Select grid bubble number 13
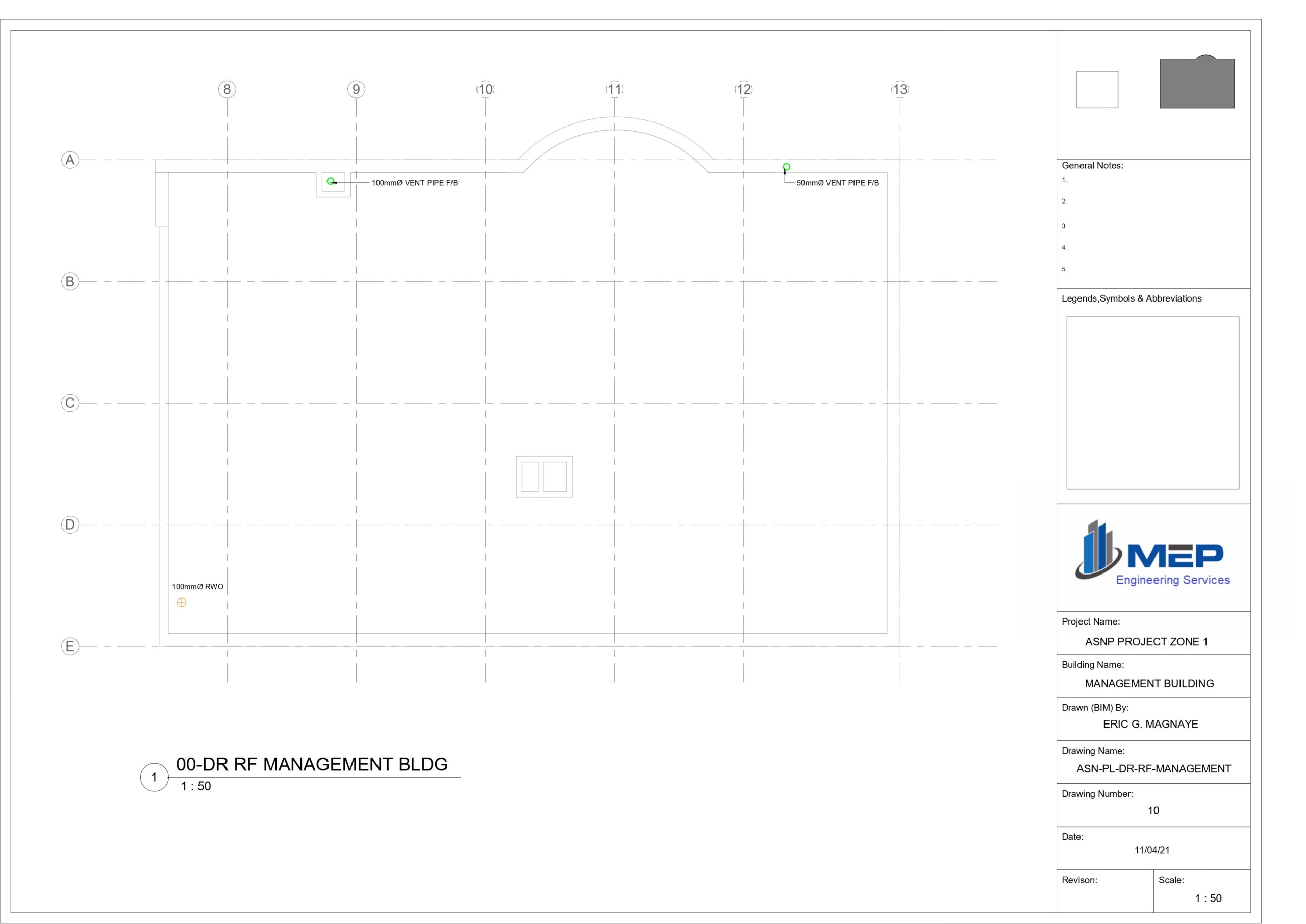1306x924 pixels. click(900, 89)
